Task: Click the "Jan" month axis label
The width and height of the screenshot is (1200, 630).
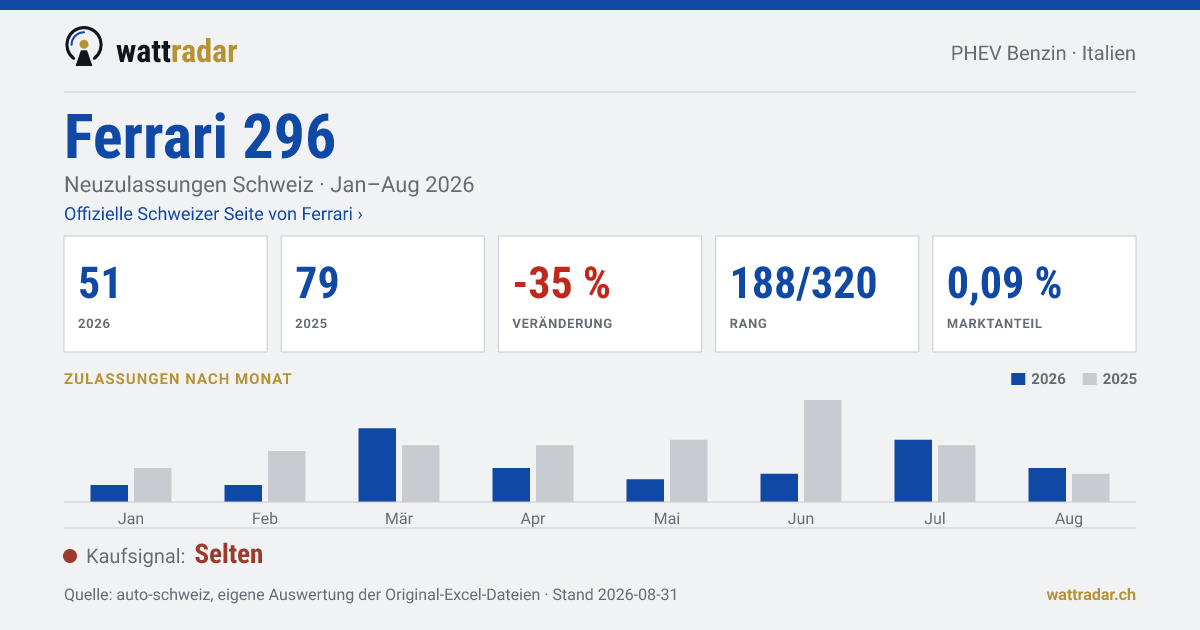Action: click(131, 519)
